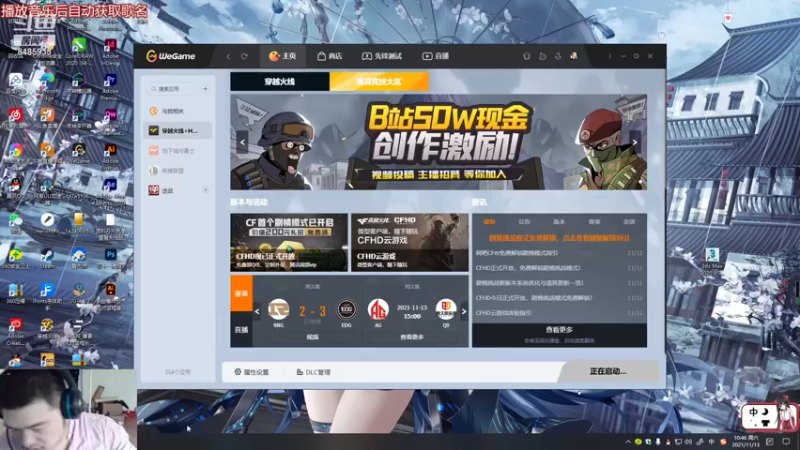Switch to 穿越火线 zone tab
Screen dimensions: 800x450
(280, 82)
